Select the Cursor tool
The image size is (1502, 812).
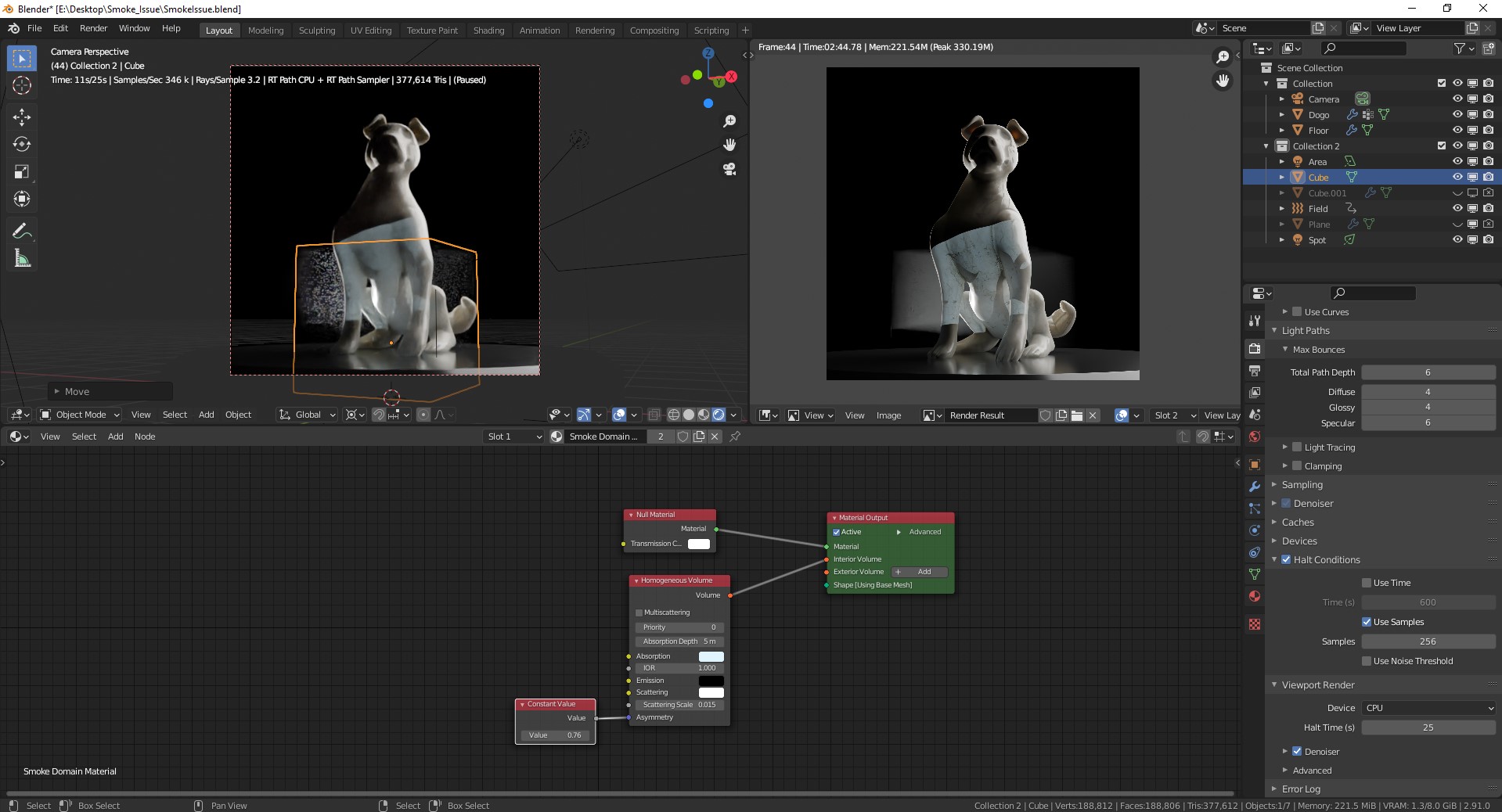coord(22,85)
